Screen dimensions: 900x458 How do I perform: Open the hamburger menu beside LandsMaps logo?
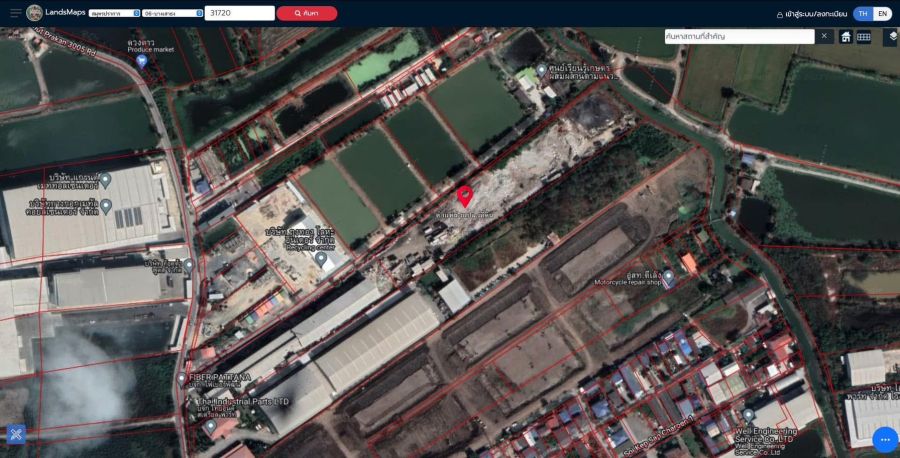coord(15,13)
